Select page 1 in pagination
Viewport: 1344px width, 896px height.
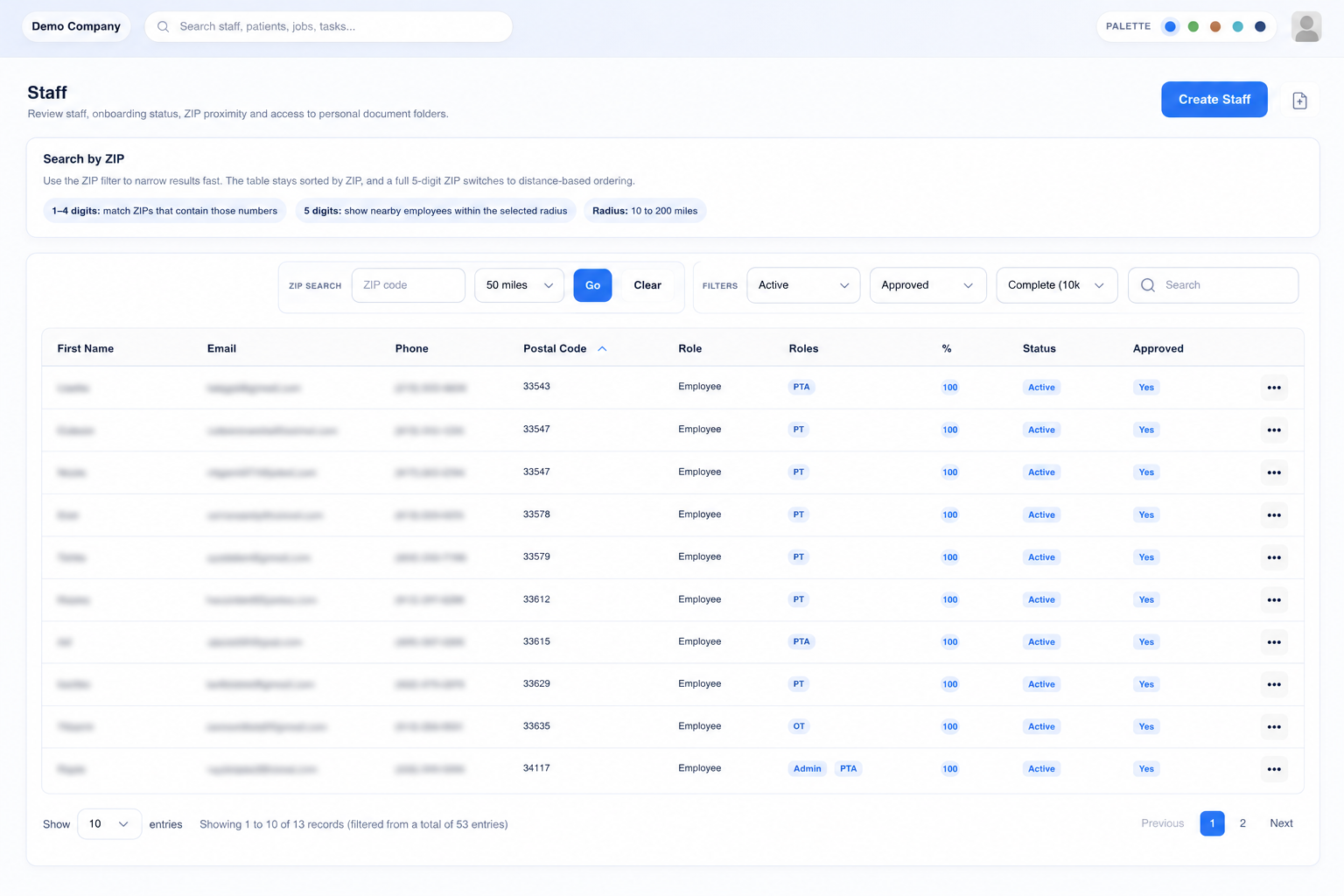point(1212,823)
